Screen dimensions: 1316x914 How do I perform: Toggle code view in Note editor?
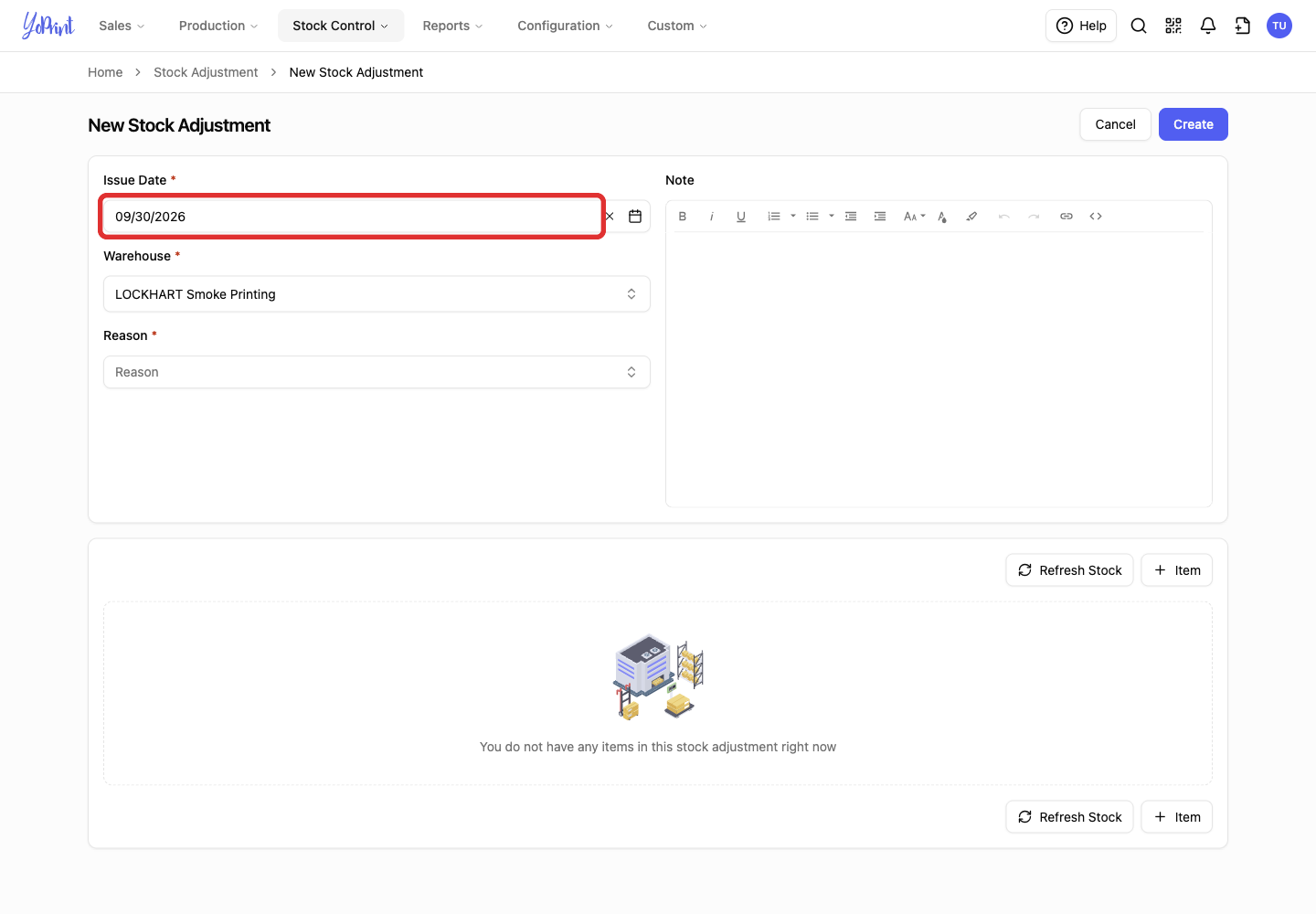1096,217
